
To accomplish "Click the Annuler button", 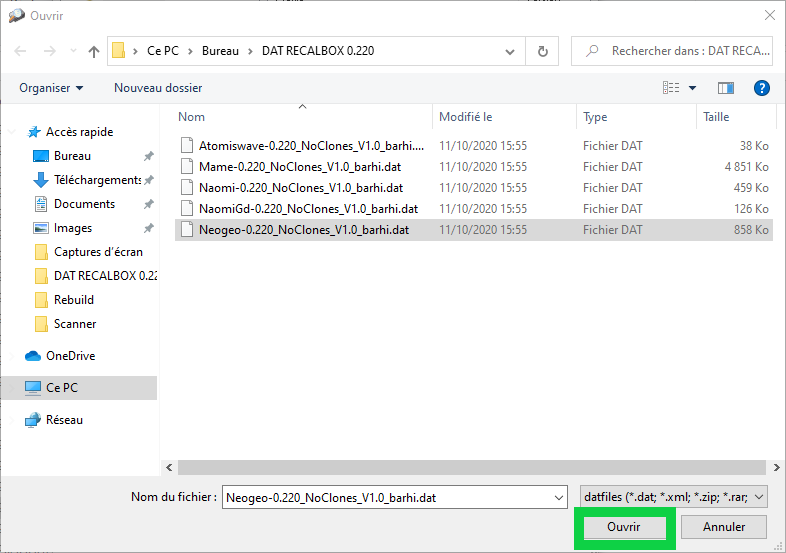I will 723,527.
